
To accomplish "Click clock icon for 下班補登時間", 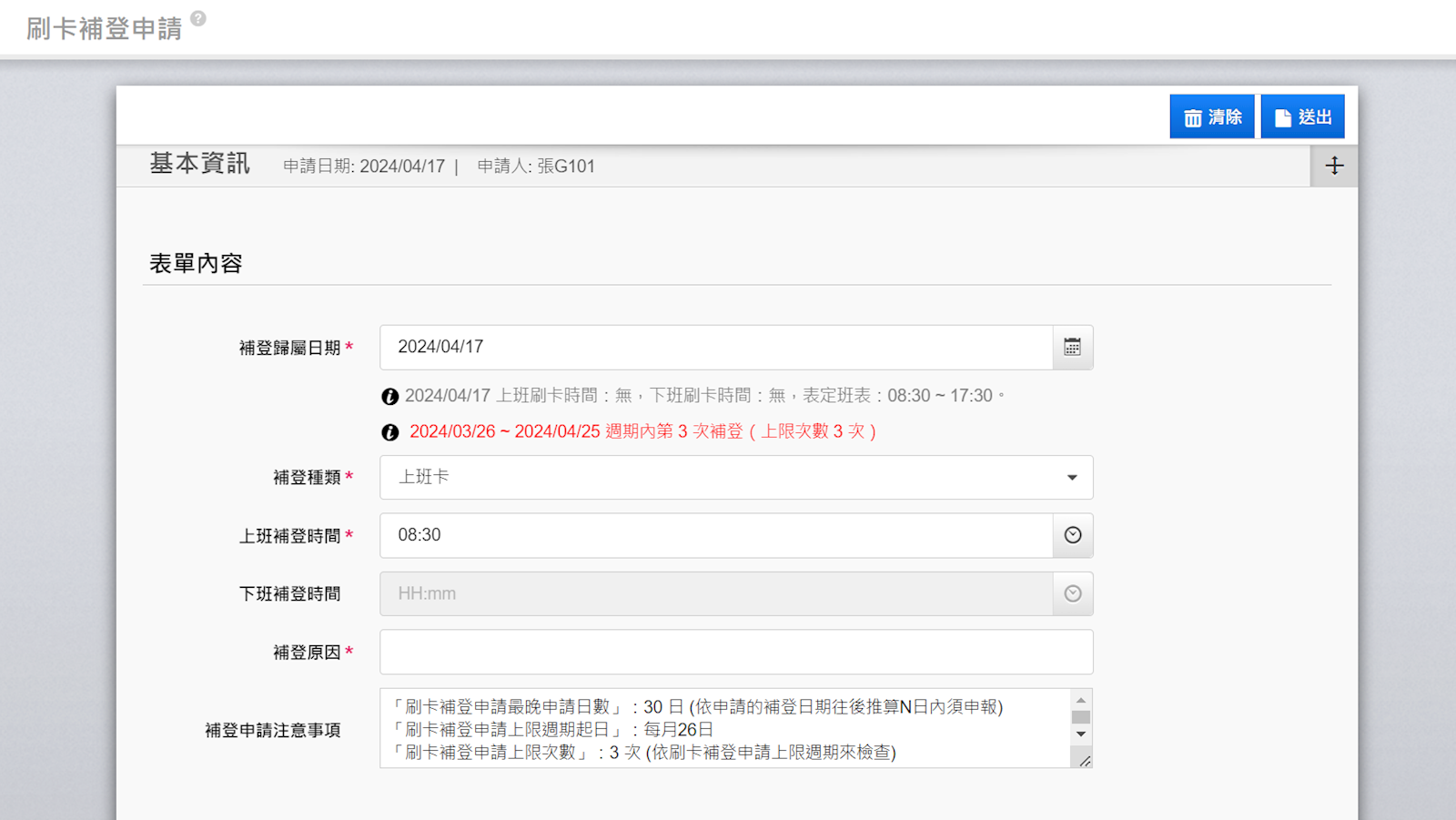I will coord(1073,593).
